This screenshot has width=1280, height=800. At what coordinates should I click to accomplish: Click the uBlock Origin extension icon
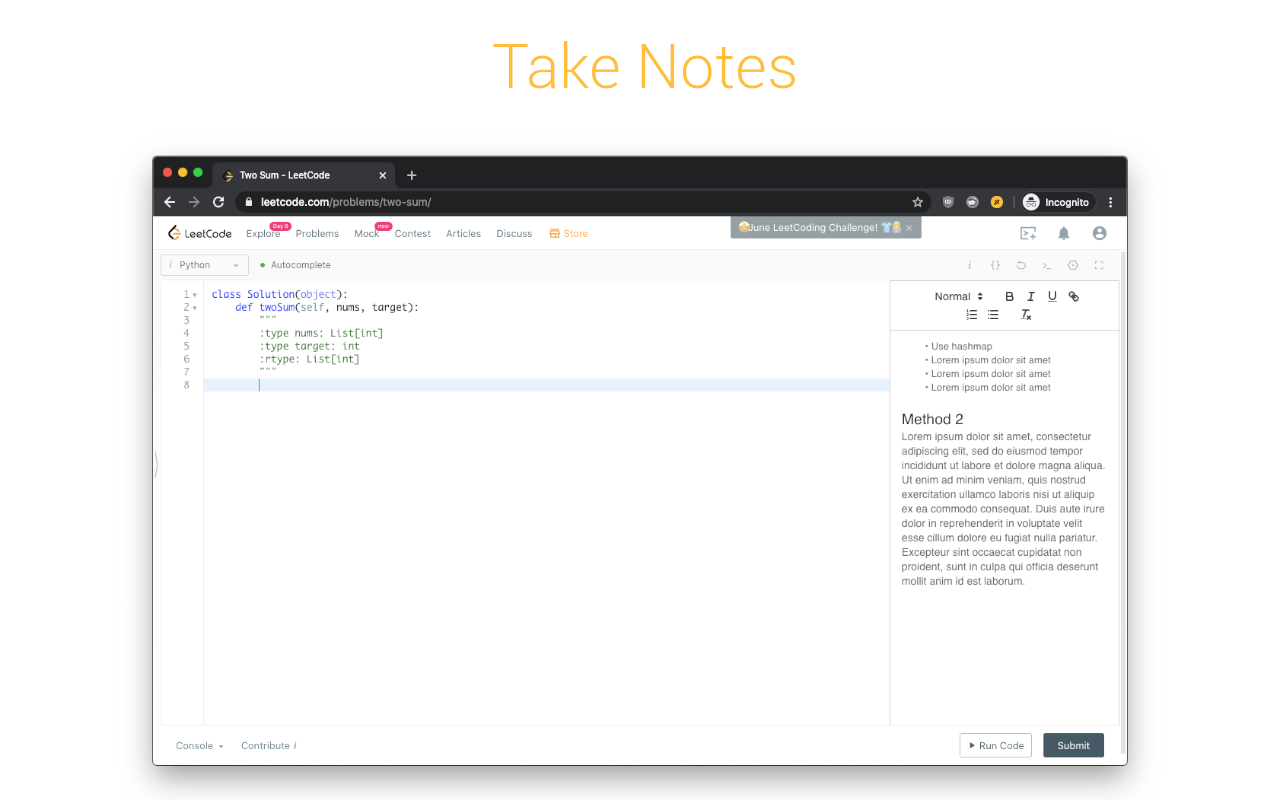(949, 202)
